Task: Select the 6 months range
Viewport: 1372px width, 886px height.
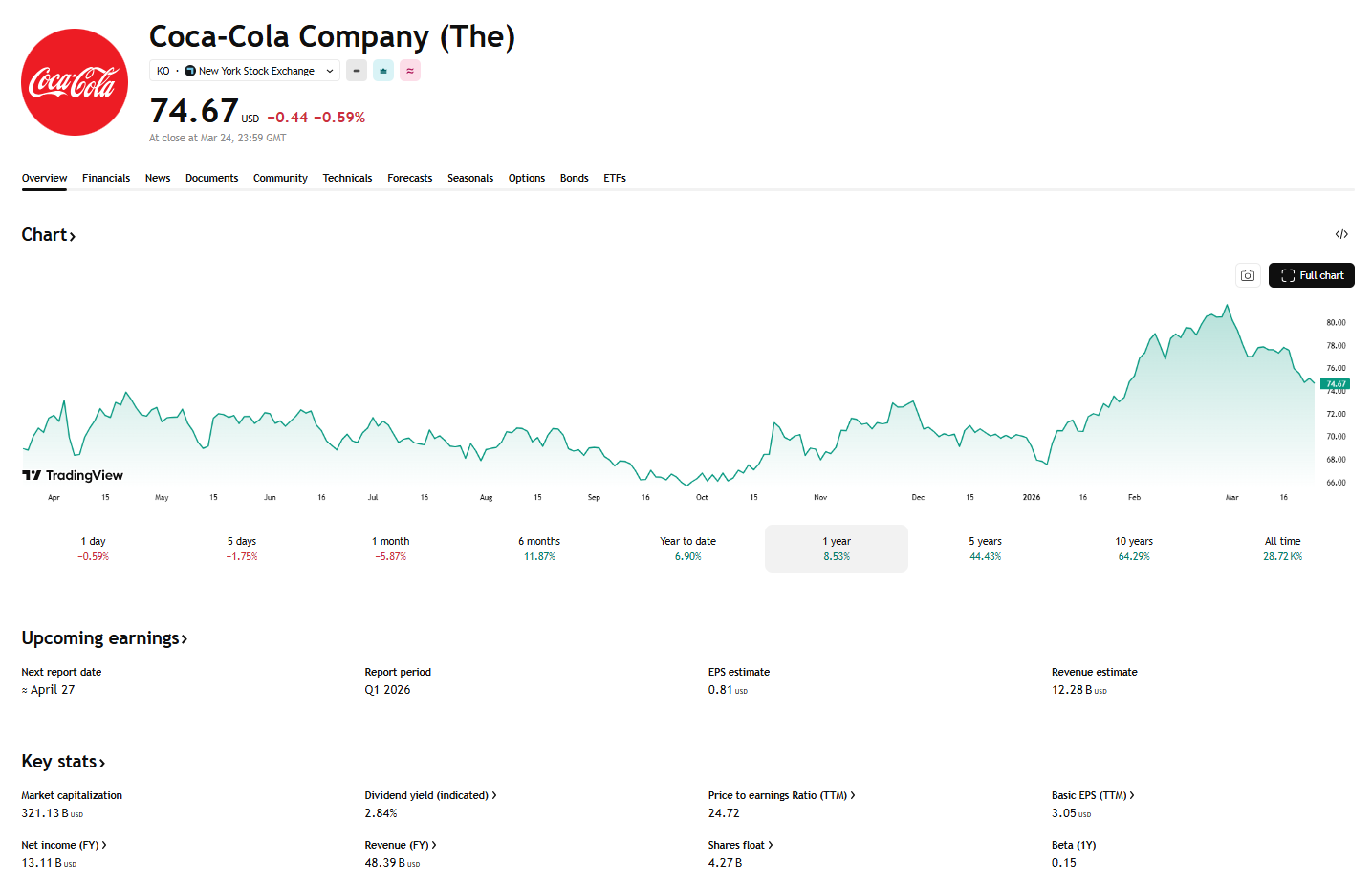Action: pyautogui.click(x=539, y=549)
